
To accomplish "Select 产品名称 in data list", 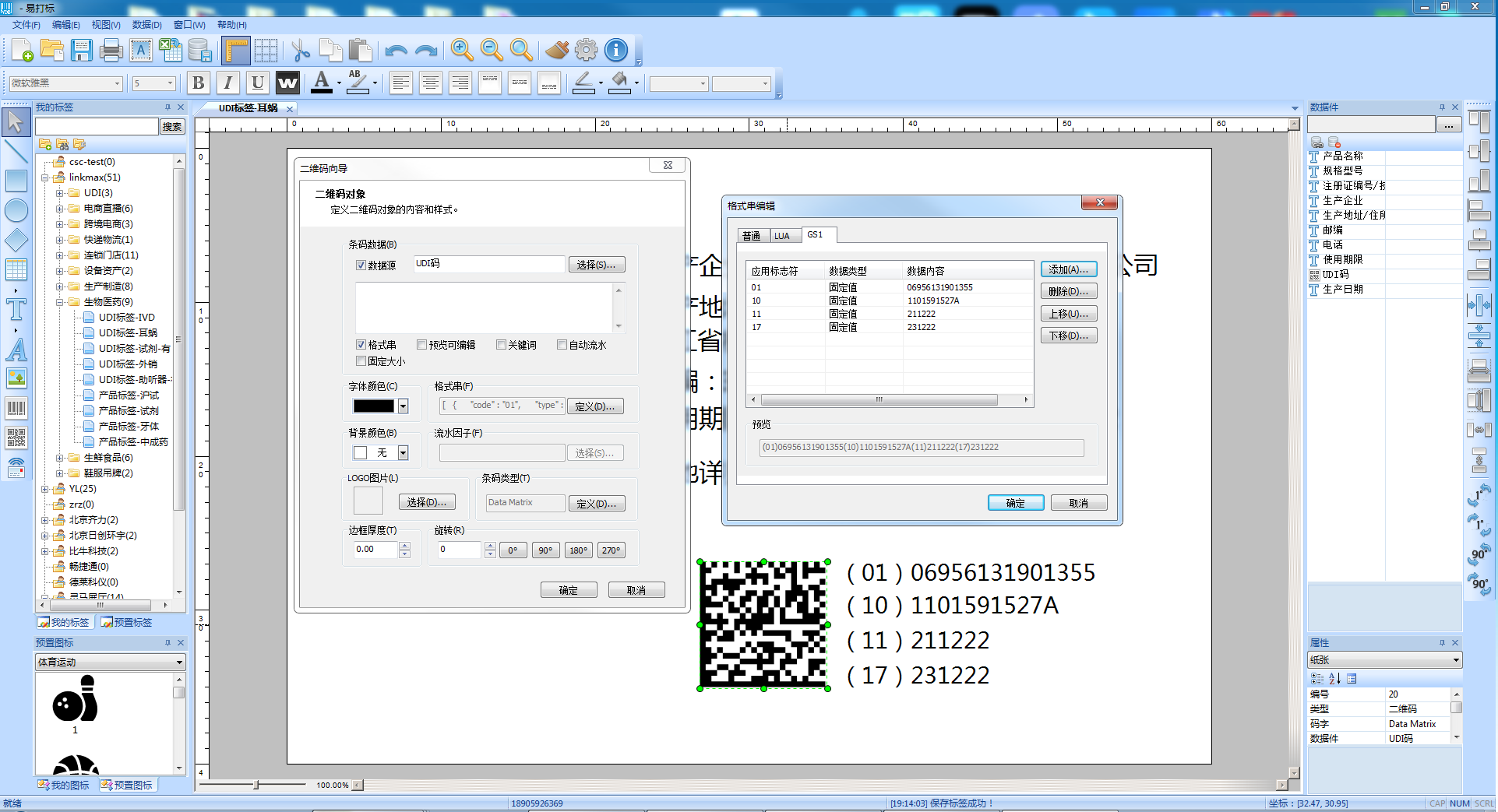I will (1343, 156).
